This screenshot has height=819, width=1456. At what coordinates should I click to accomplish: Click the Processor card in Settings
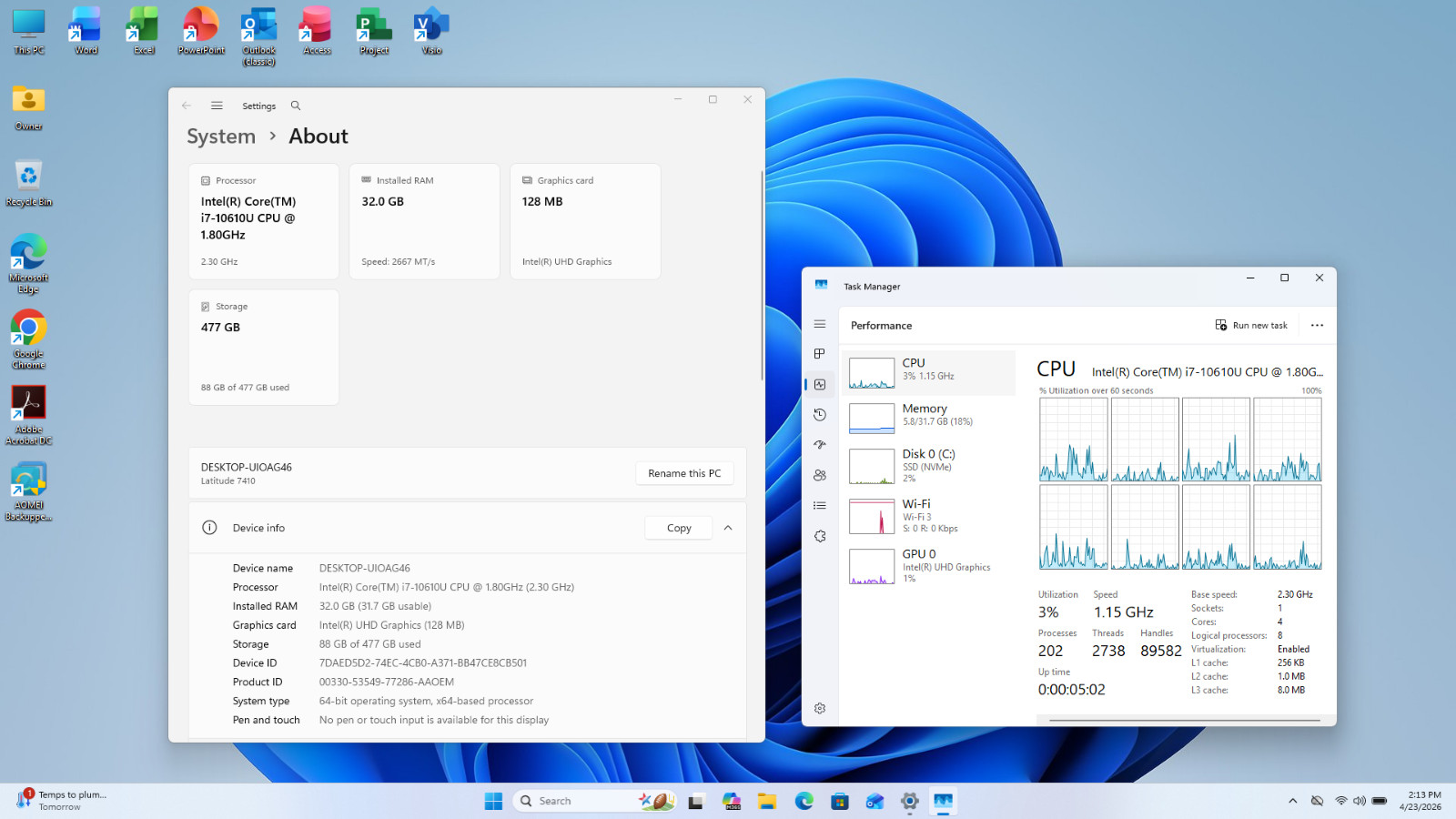[x=264, y=221]
